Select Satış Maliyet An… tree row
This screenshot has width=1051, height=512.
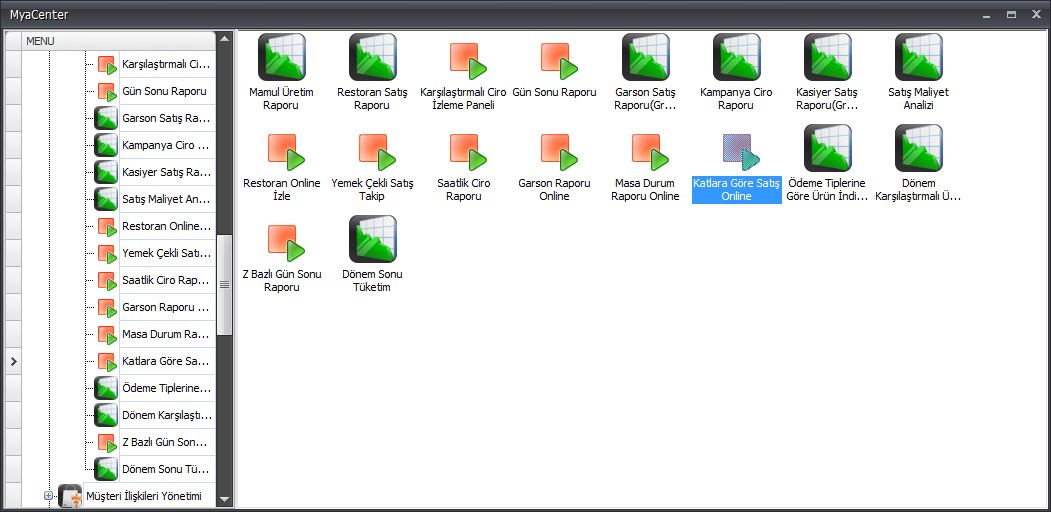point(167,199)
